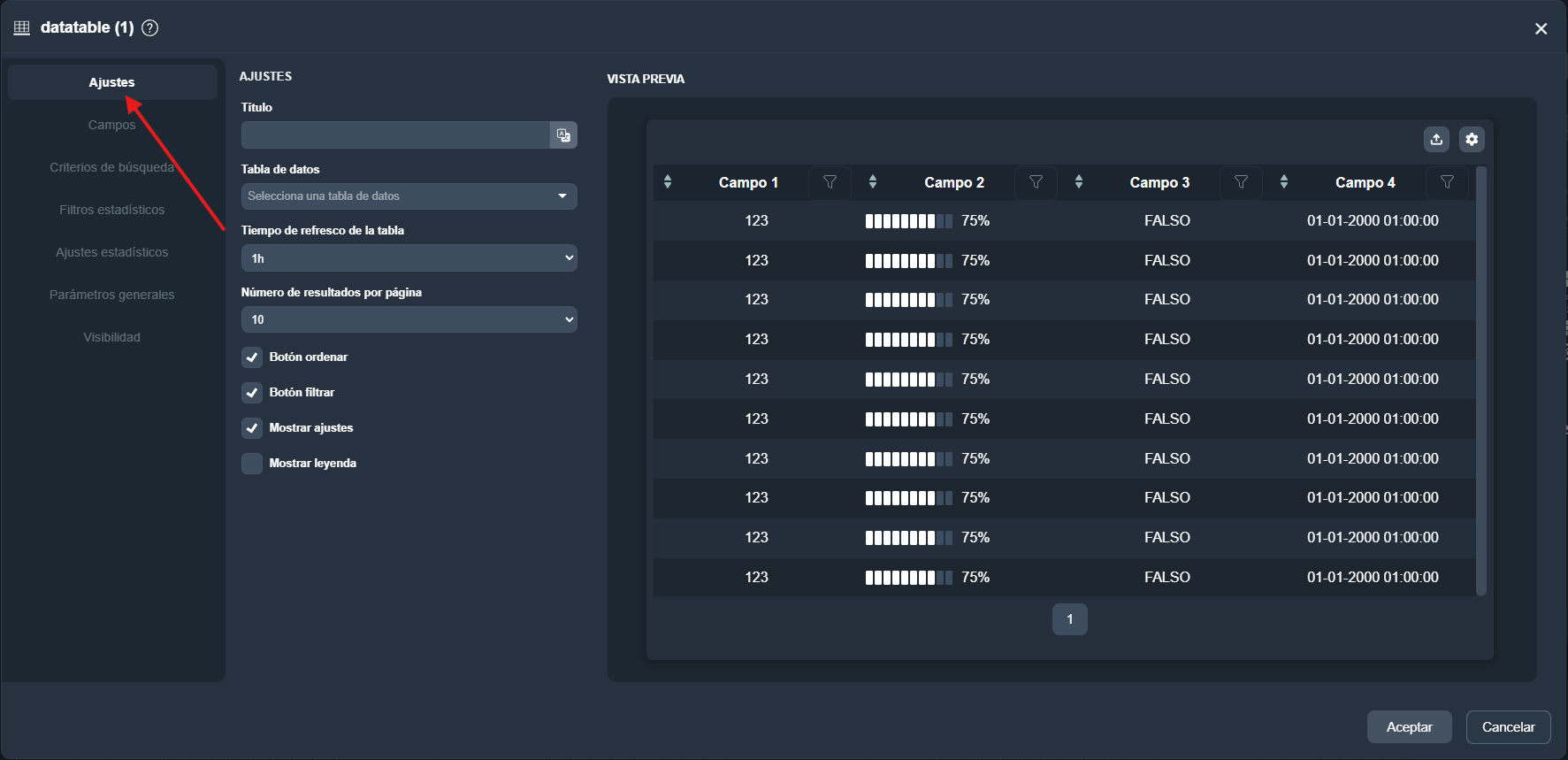1568x760 pixels.
Task: Click the Campo 3 filter funnel icon
Action: [x=1241, y=182]
